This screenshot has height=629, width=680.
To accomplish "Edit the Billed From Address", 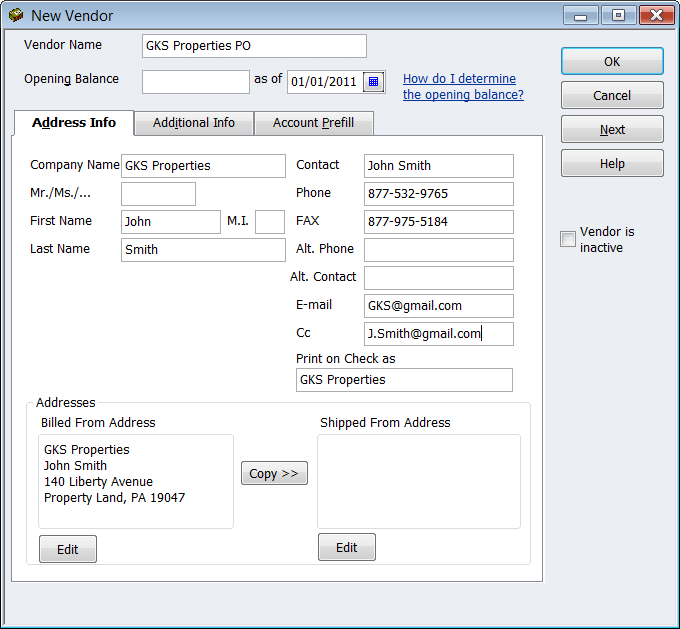I will (x=68, y=549).
